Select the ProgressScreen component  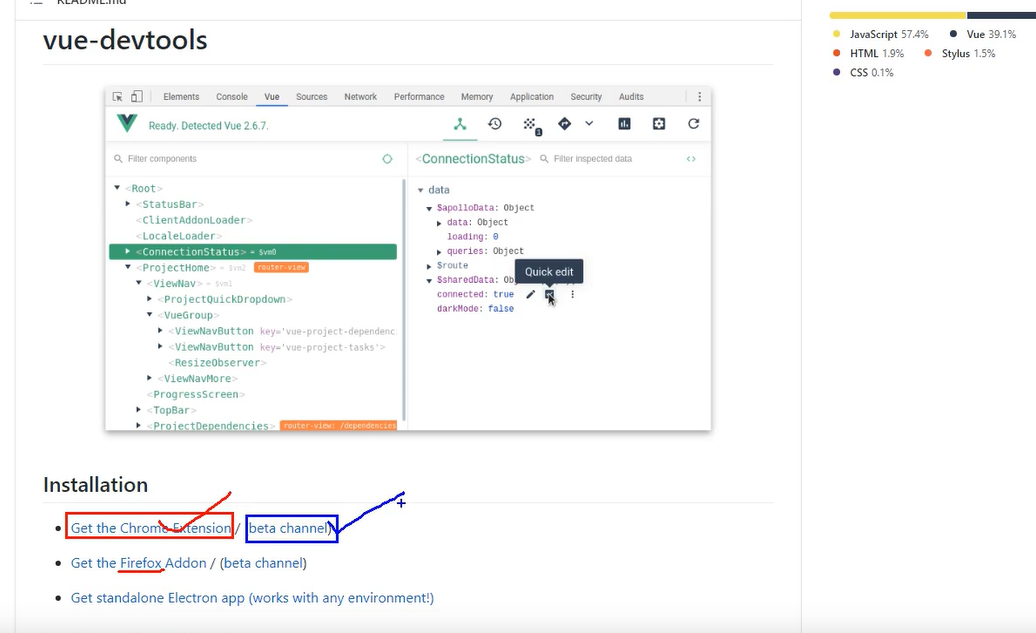tap(196, 394)
